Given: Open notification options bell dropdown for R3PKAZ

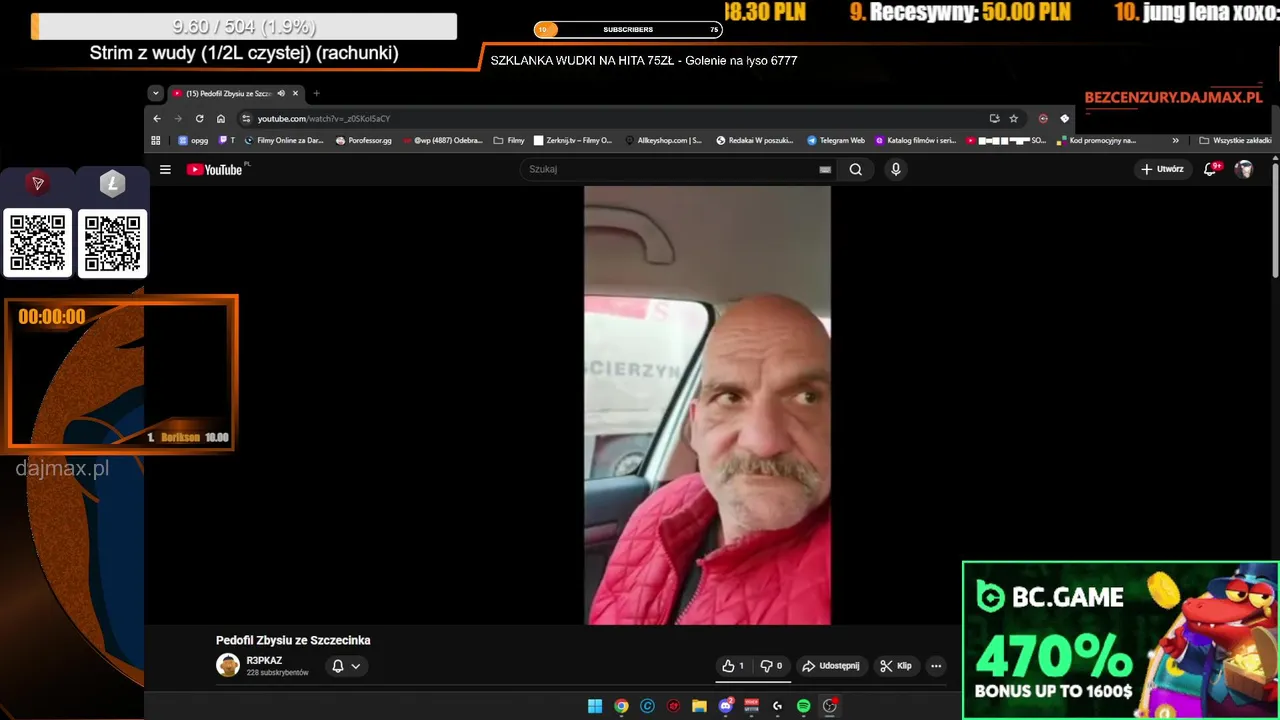Looking at the screenshot, I should pos(346,666).
